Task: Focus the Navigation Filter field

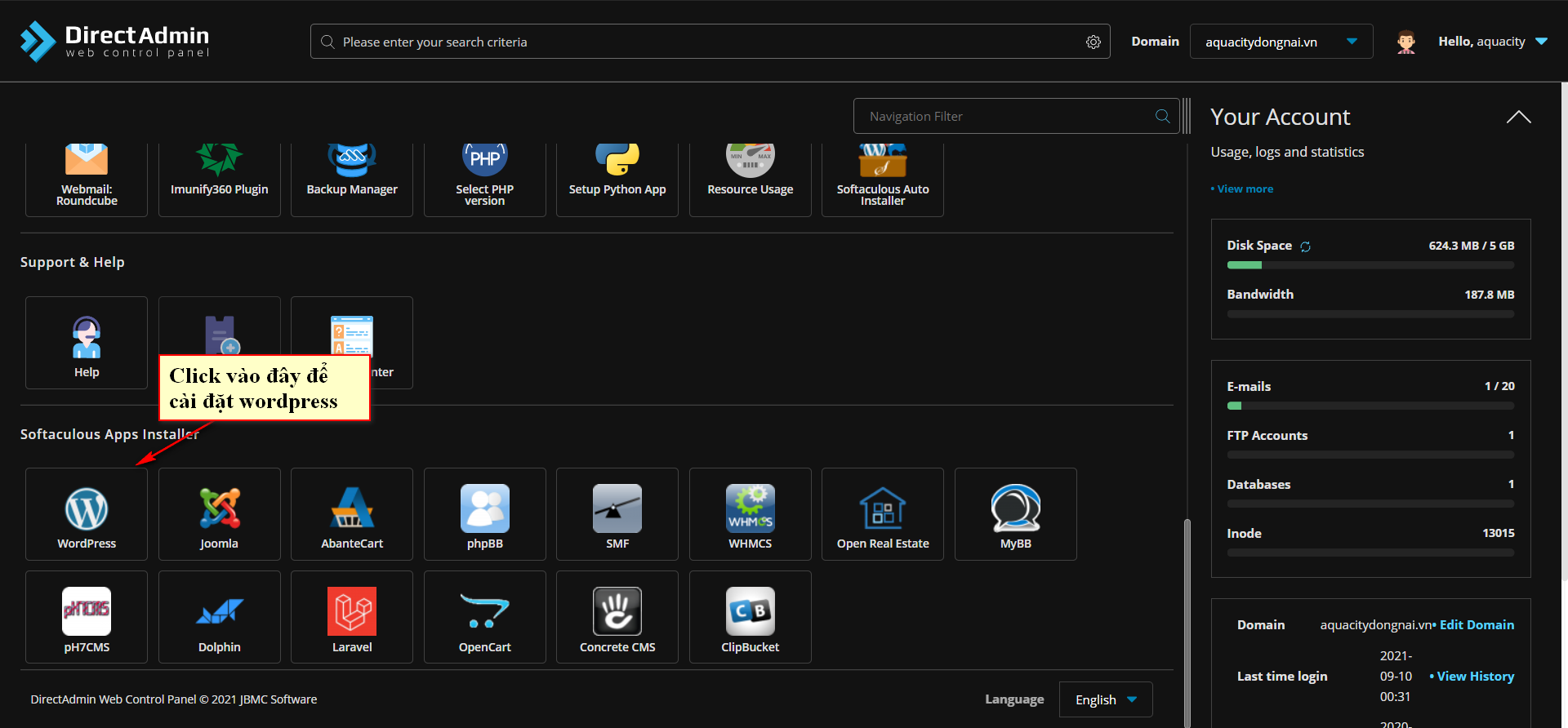Action: click(x=1017, y=116)
